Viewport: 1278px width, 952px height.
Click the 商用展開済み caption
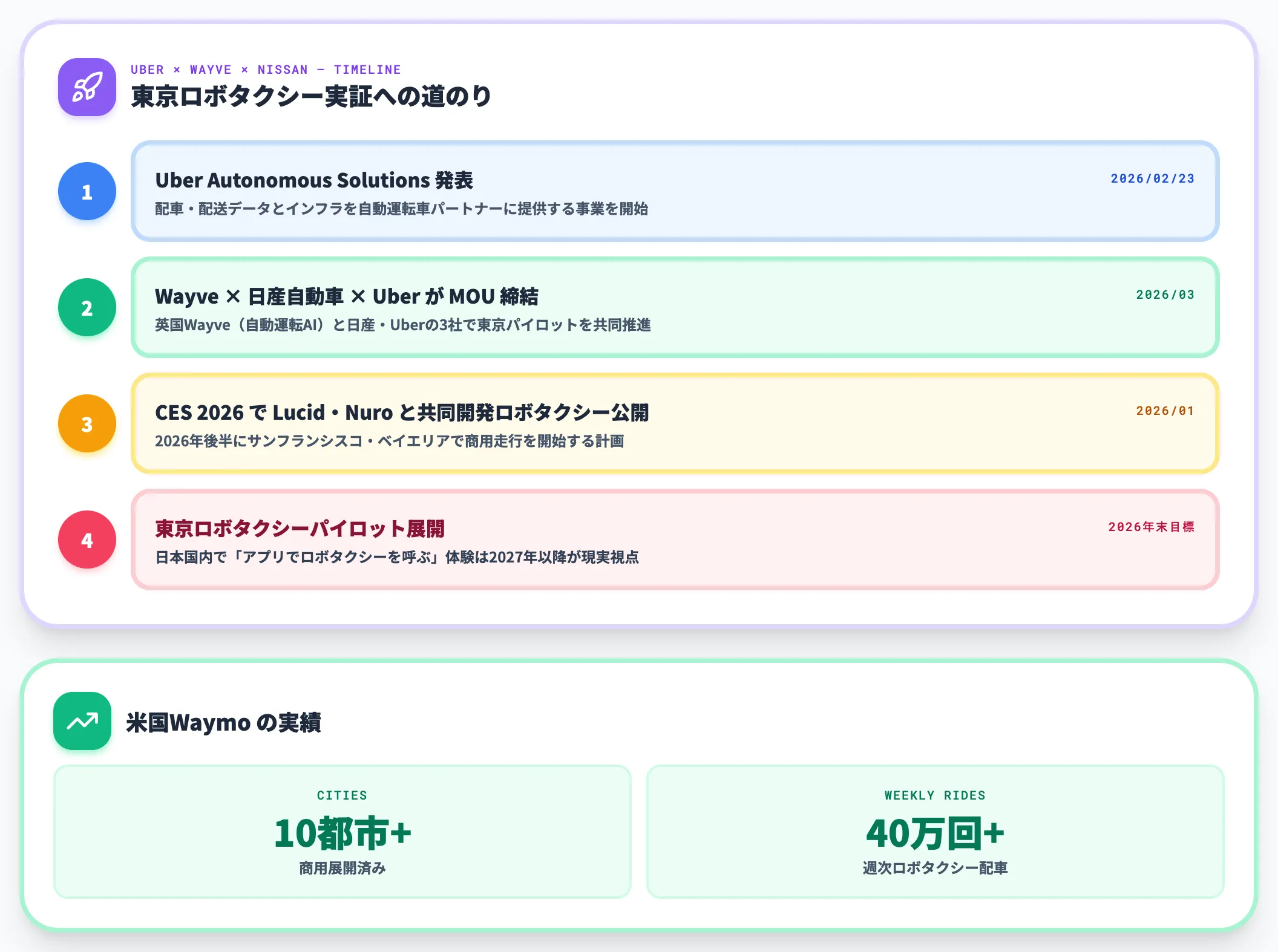point(342,868)
